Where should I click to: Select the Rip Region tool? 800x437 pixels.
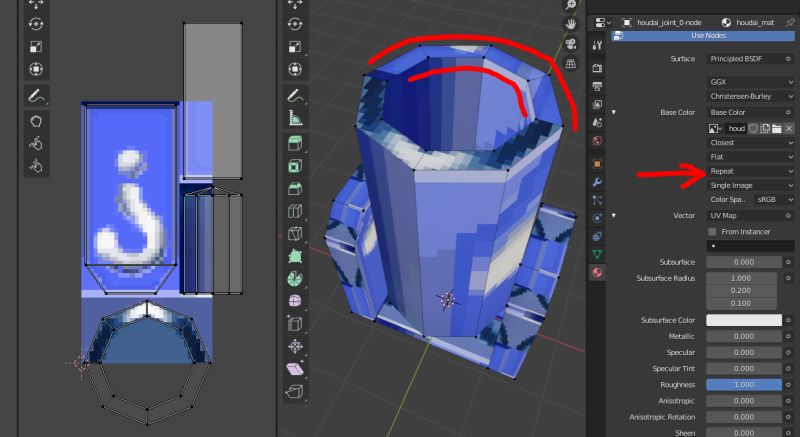(x=295, y=392)
